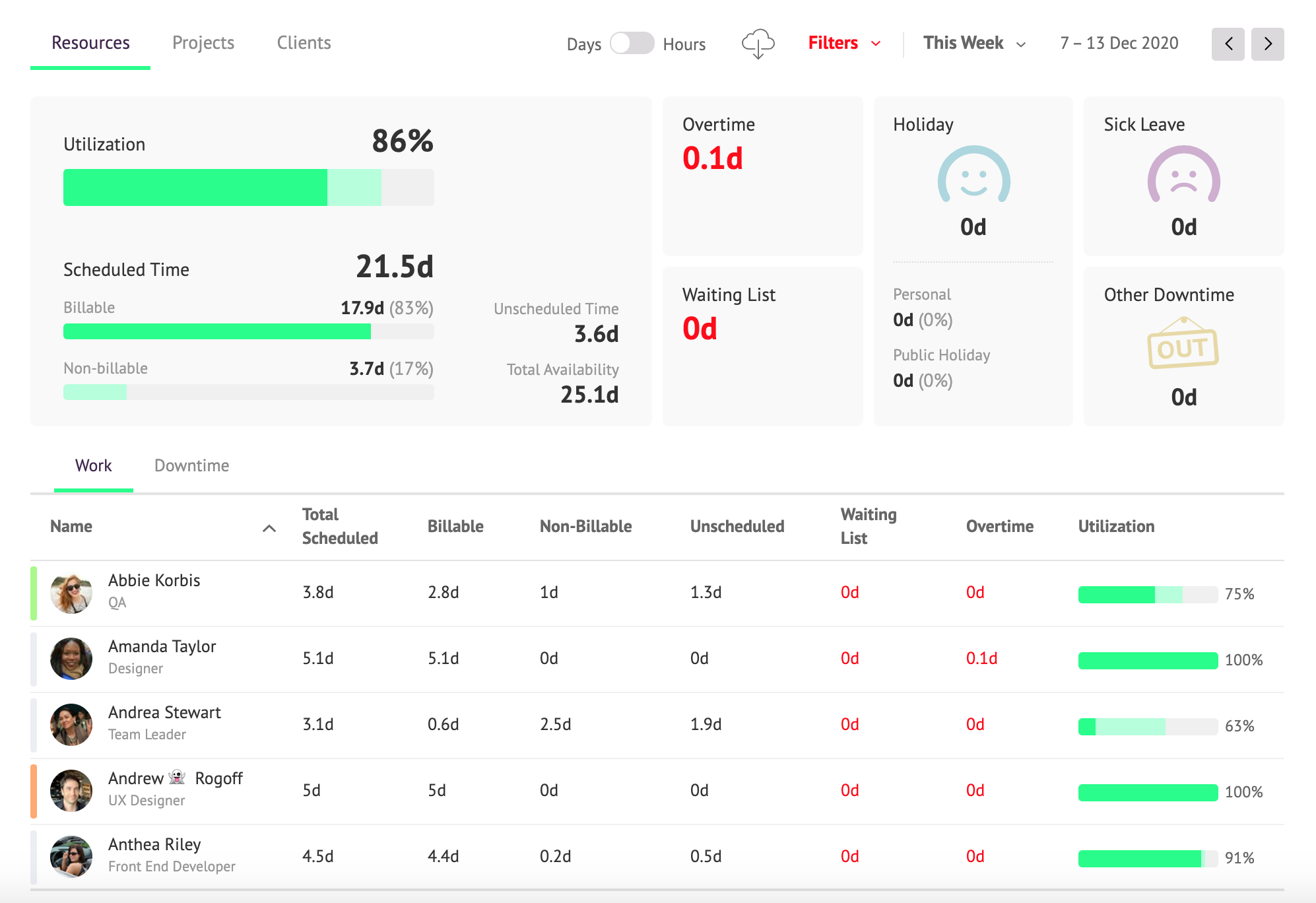Click the main Utilization progress bar

click(248, 187)
